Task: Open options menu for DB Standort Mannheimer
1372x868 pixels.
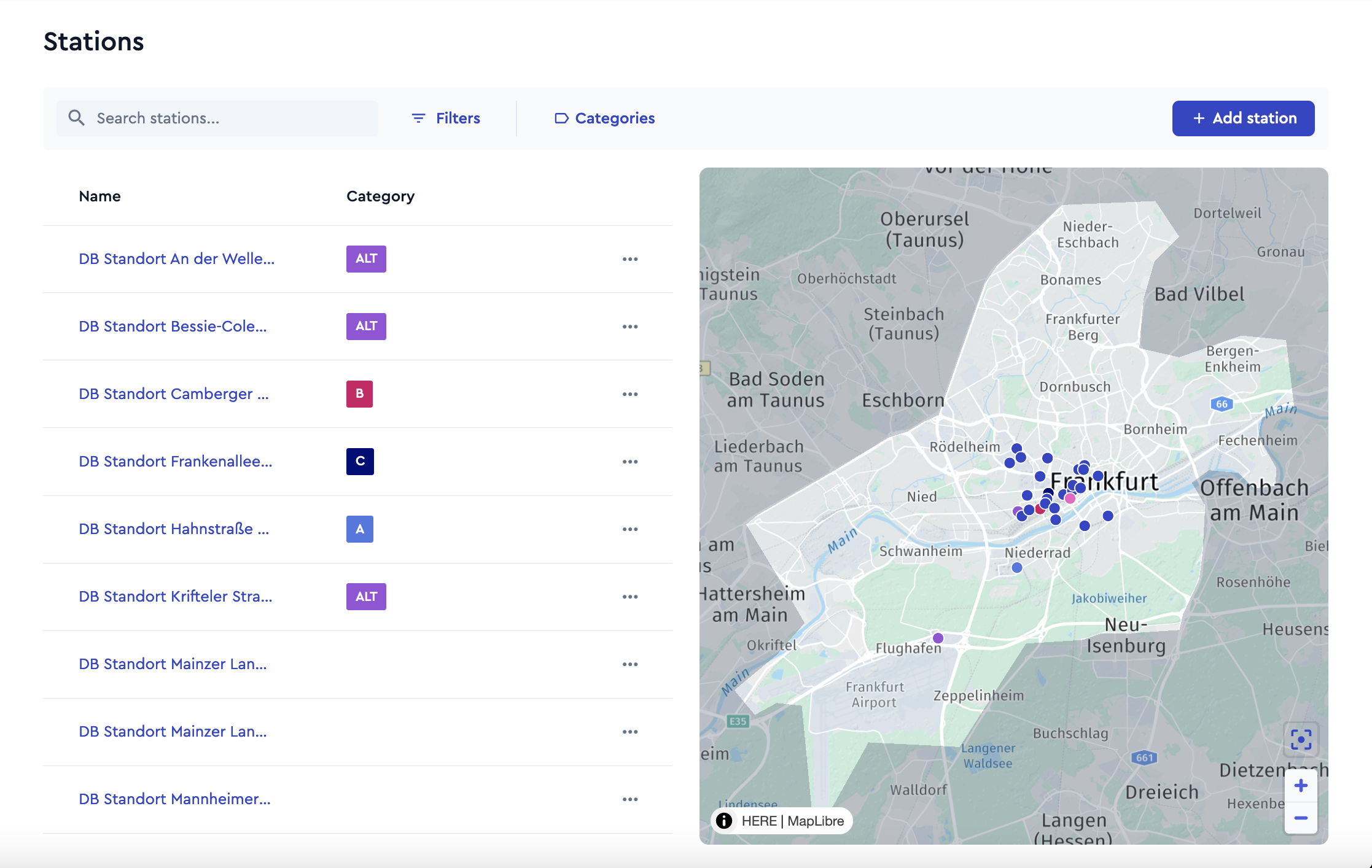Action: [x=630, y=799]
